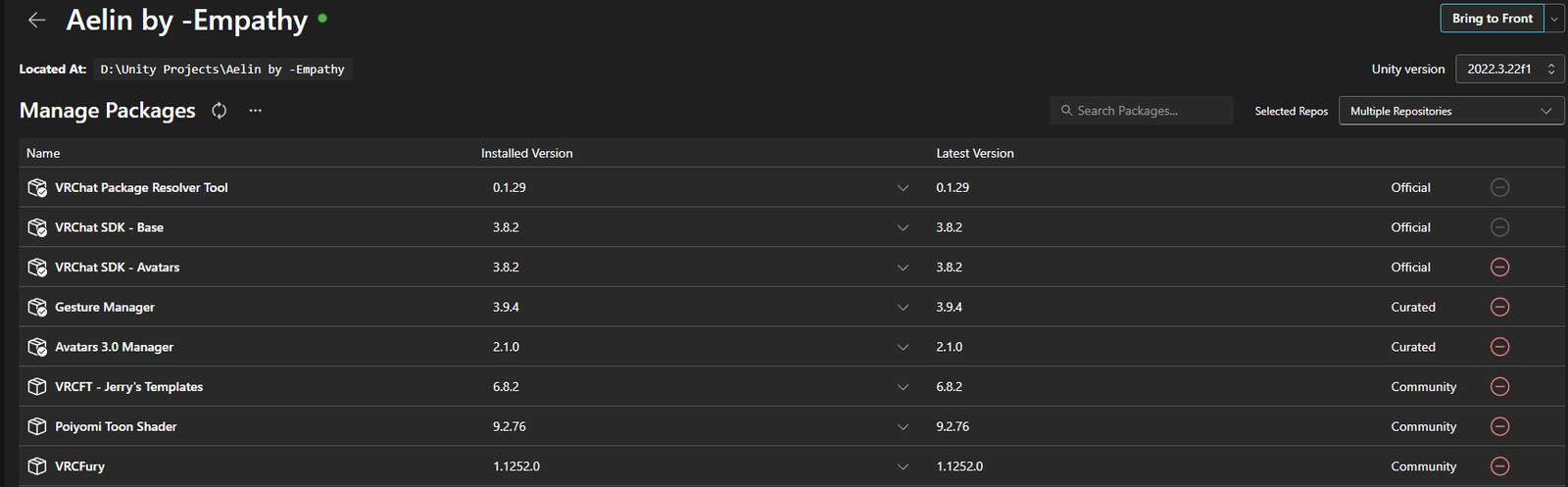Click latest version 6.8.2 for Jerry's Templates

[949, 386]
